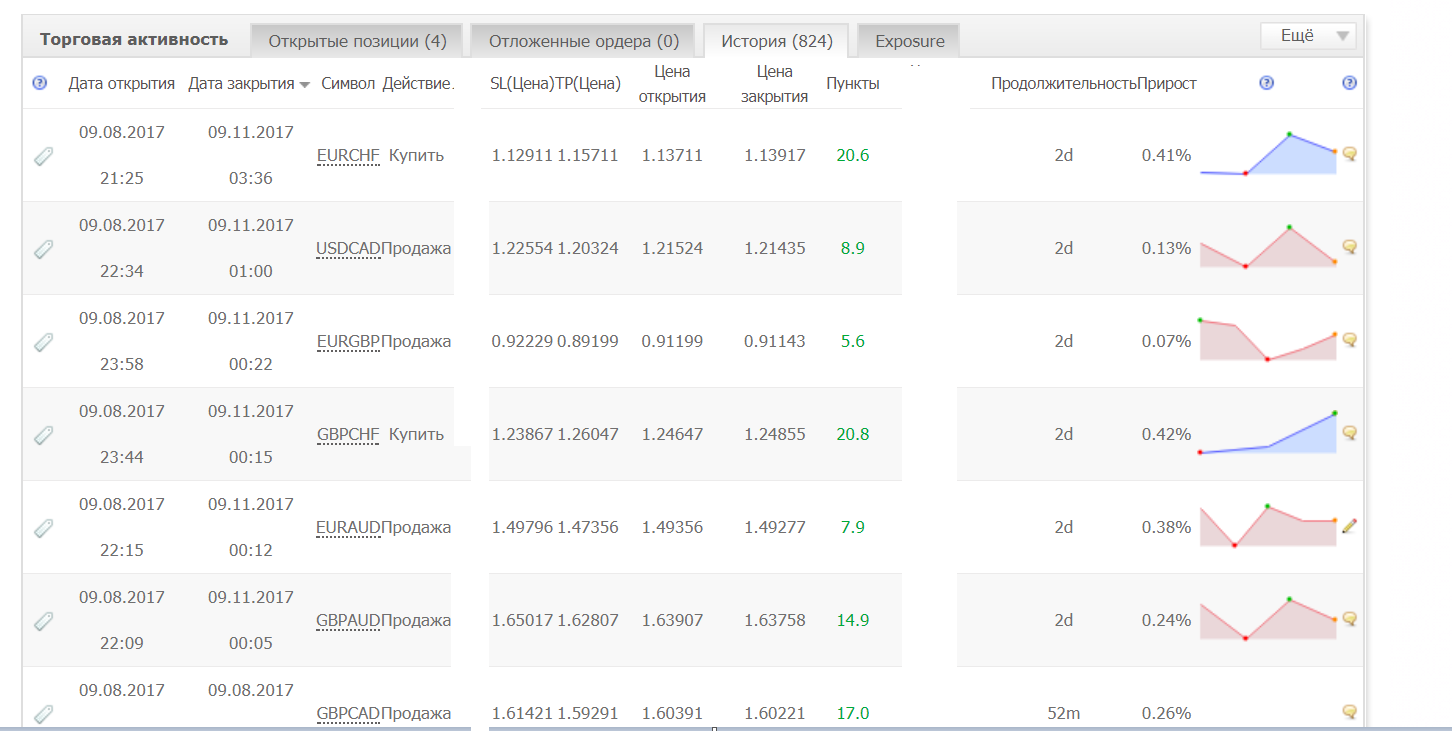
Task: Click the 20.6 points value
Action: pyautogui.click(x=853, y=156)
